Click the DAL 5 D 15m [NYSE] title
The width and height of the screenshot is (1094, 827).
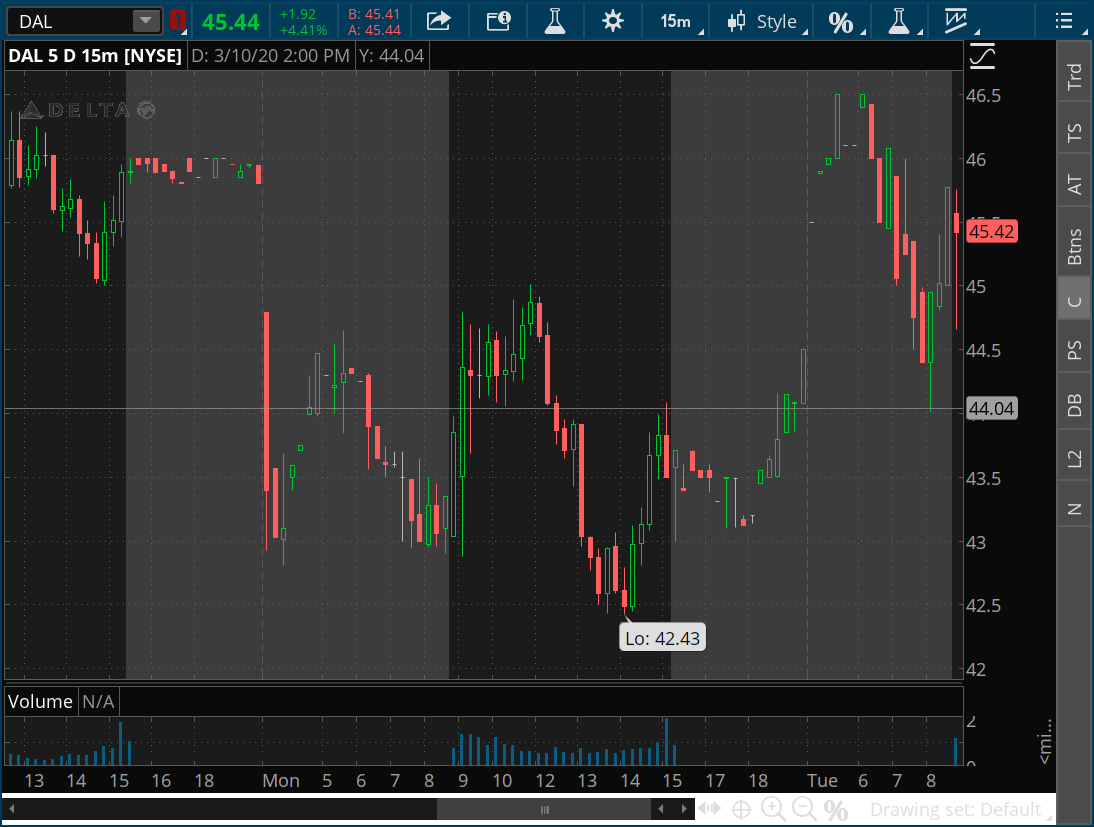(95, 56)
